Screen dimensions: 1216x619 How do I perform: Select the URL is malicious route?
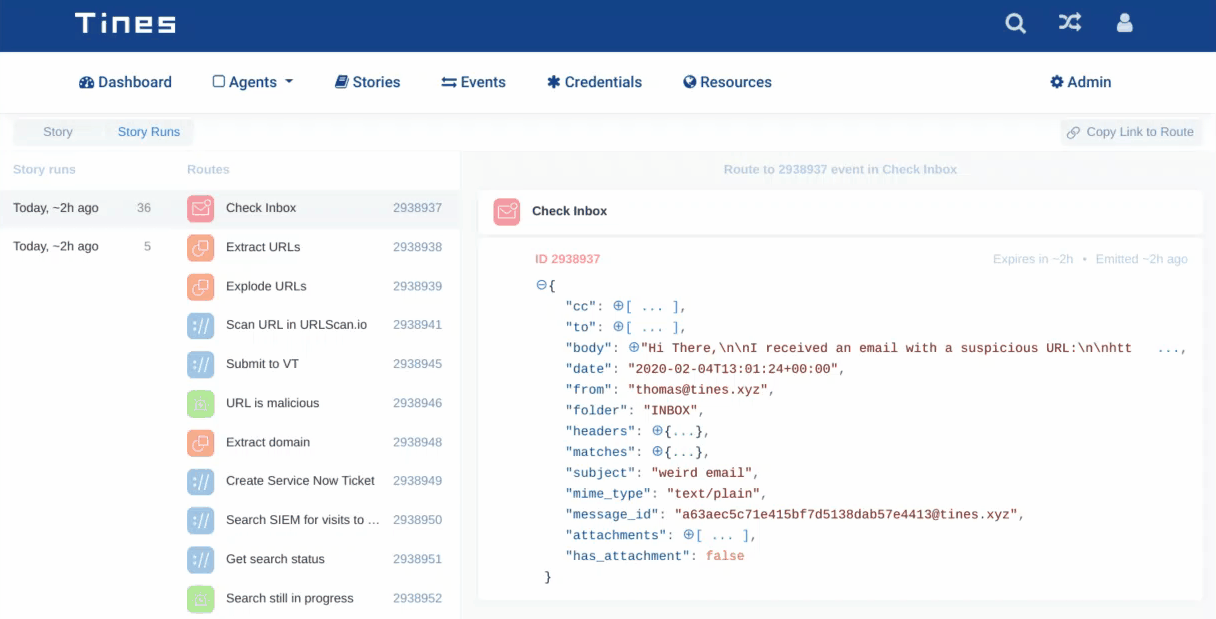315,403
